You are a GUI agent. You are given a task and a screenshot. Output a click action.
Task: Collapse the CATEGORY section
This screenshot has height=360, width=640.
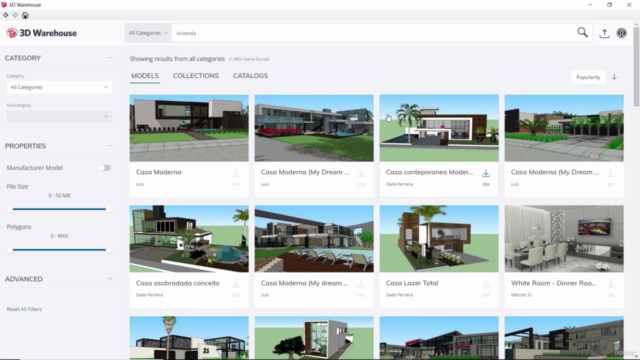pyautogui.click(x=110, y=58)
